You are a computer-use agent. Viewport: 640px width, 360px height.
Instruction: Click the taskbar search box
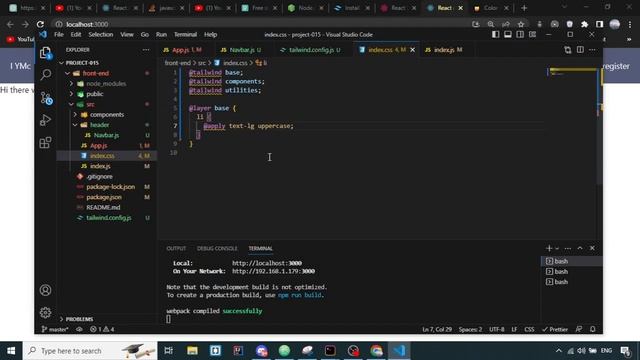[x=90, y=351]
